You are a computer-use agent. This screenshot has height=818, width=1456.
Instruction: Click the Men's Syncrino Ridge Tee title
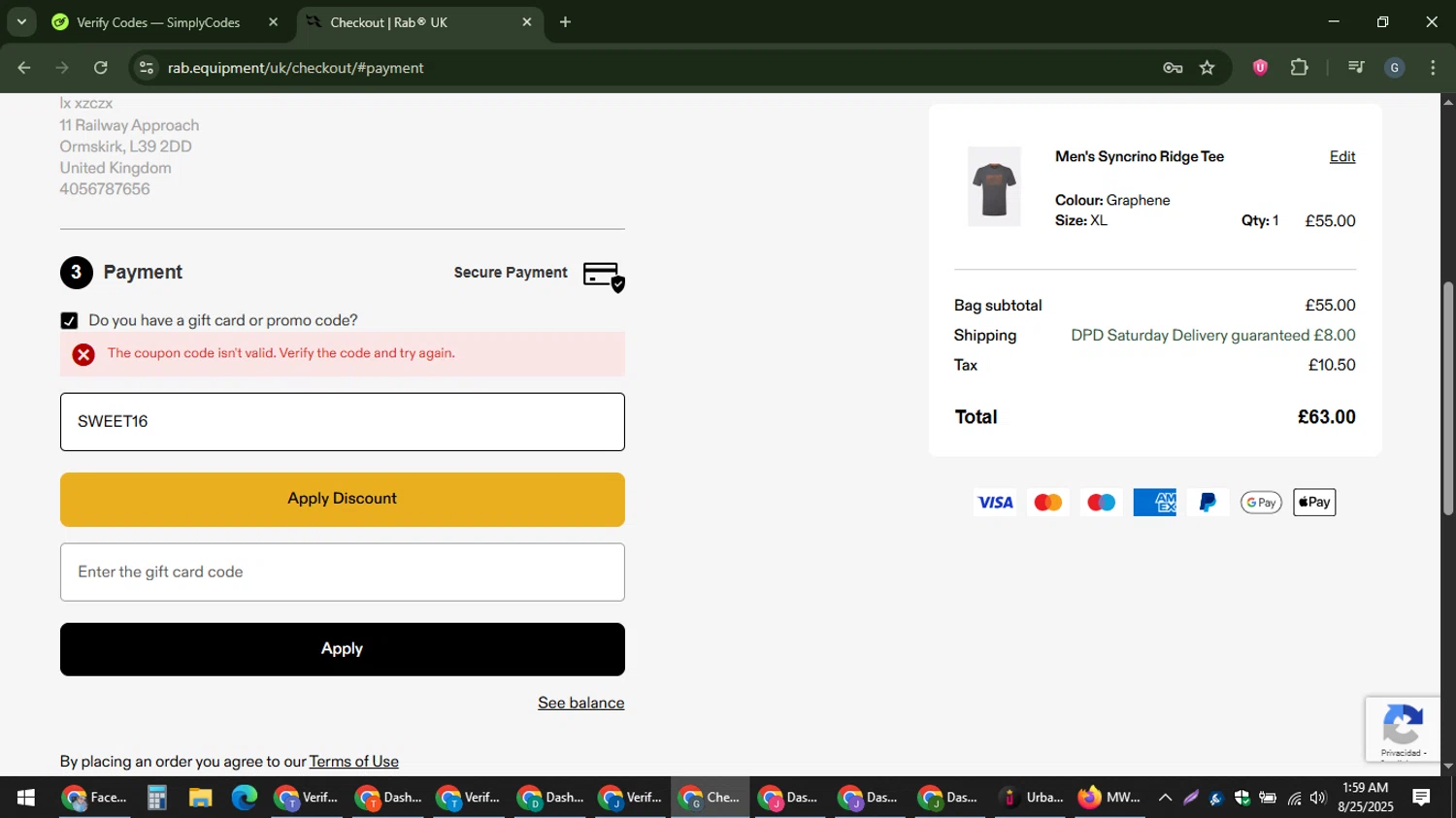[x=1140, y=156]
